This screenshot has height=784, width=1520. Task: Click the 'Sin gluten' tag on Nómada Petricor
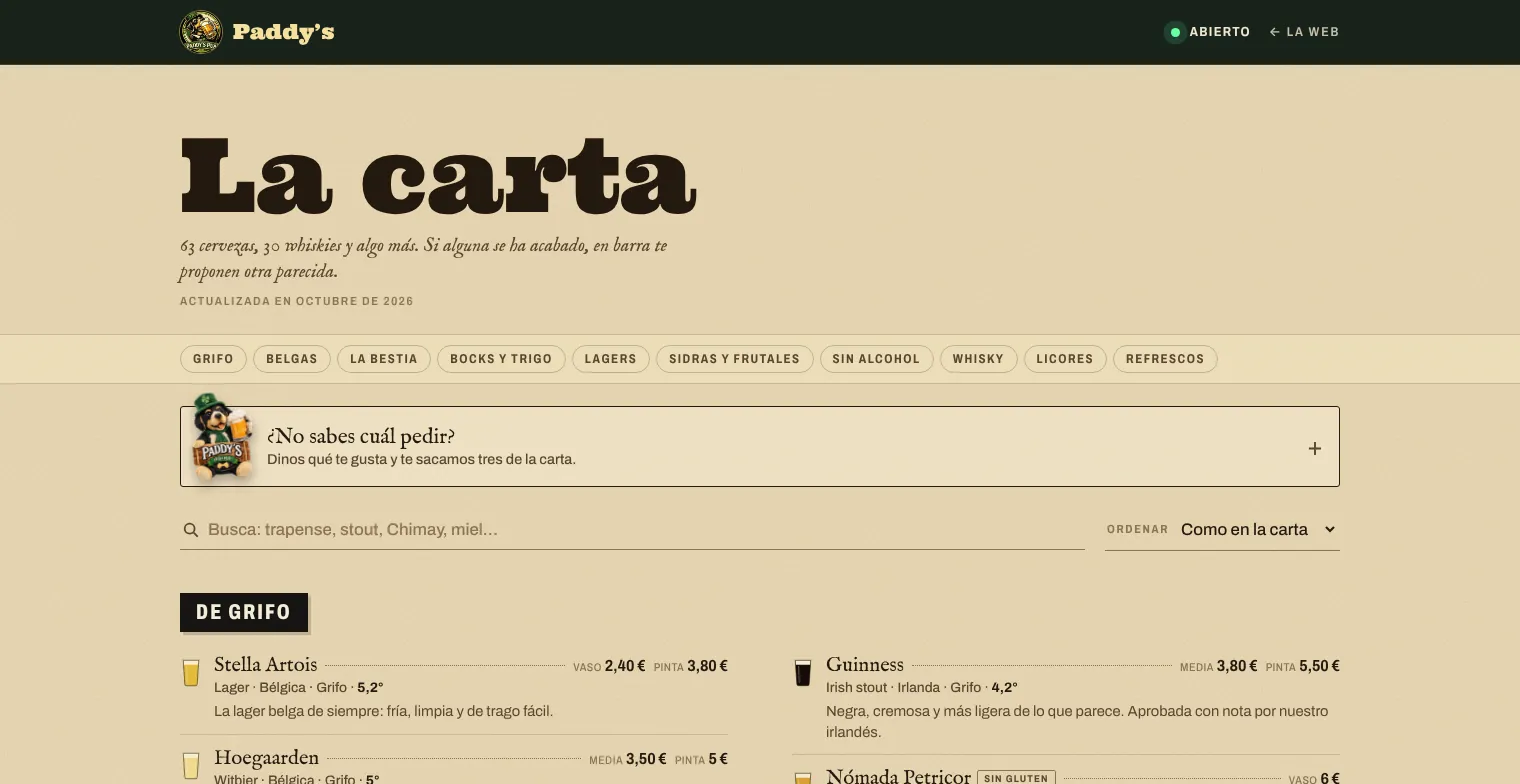pyautogui.click(x=1016, y=778)
